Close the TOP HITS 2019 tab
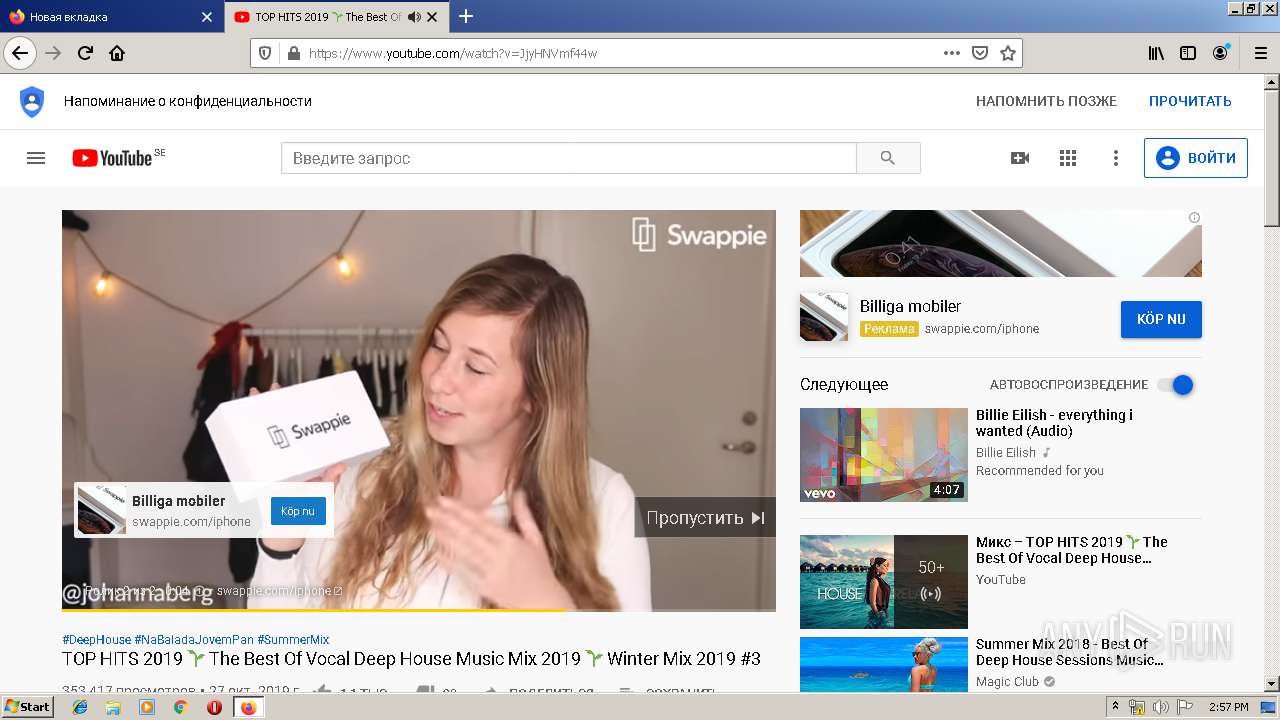1280x720 pixels. point(432,17)
